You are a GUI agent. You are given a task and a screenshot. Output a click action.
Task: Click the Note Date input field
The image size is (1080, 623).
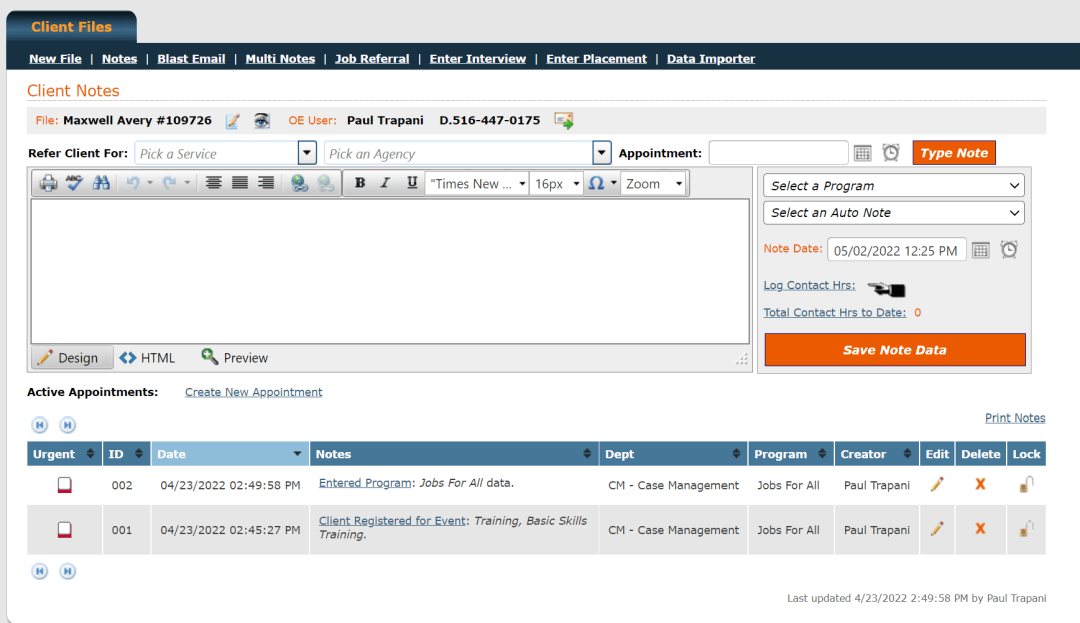tap(896, 251)
